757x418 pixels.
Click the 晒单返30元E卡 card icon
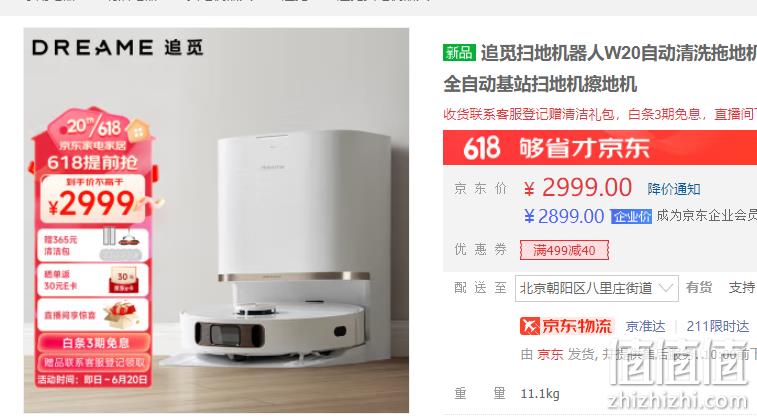pyautogui.click(x=125, y=280)
